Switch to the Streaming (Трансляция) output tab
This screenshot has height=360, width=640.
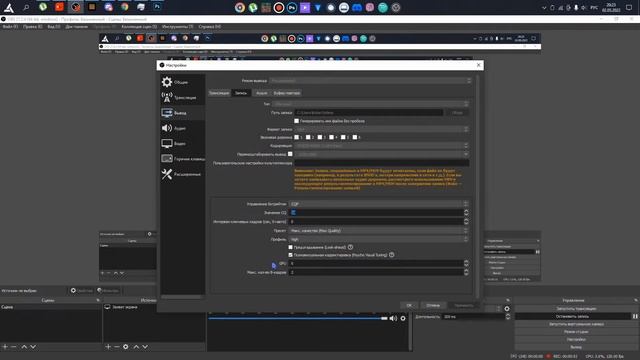coord(219,93)
